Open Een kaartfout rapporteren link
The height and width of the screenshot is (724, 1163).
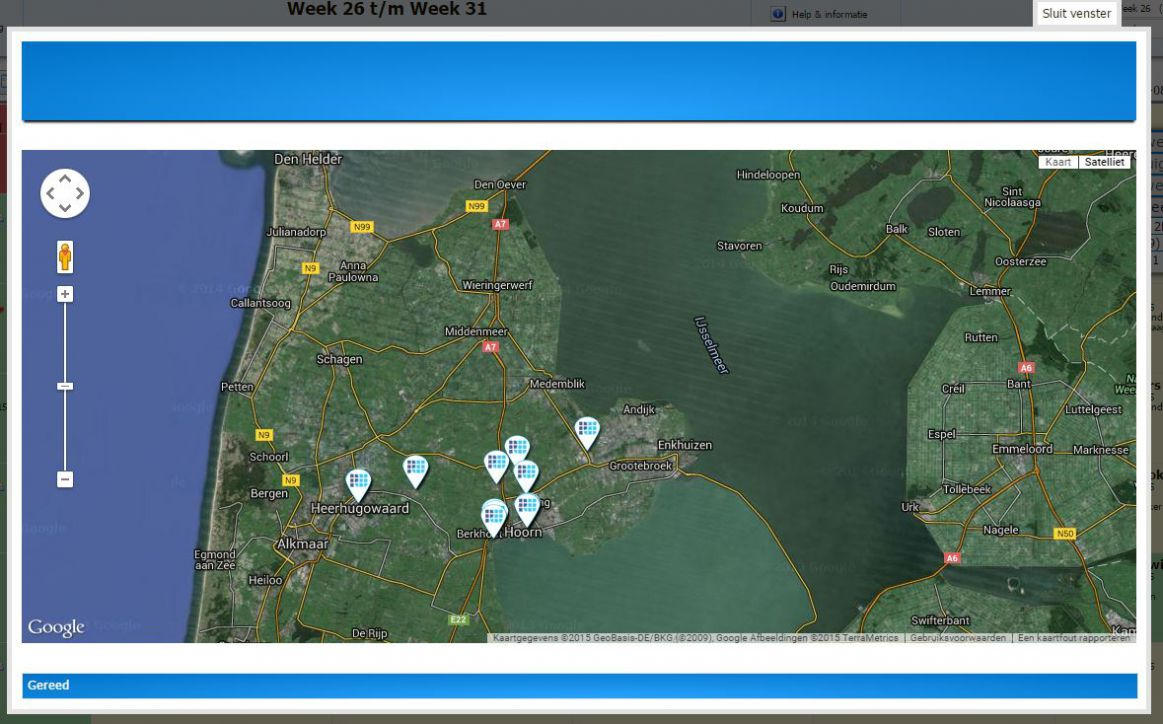click(x=1074, y=638)
